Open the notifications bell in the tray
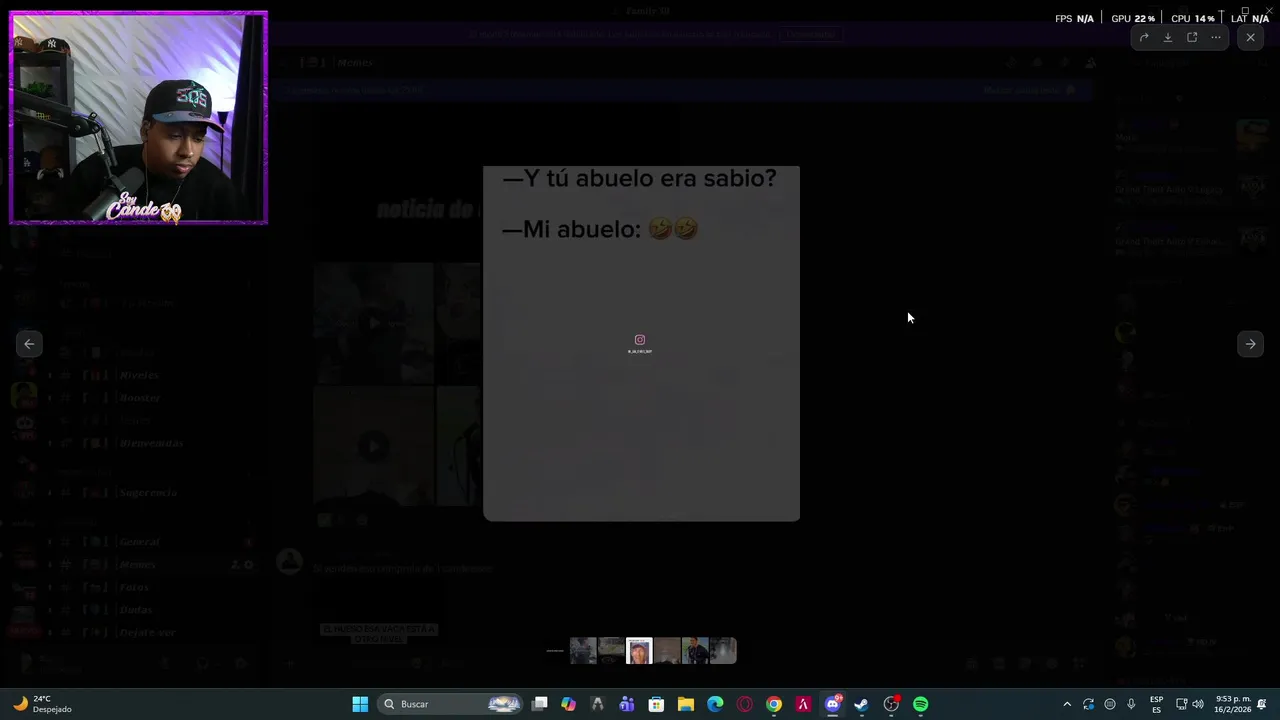The image size is (1280, 720). (1262, 704)
